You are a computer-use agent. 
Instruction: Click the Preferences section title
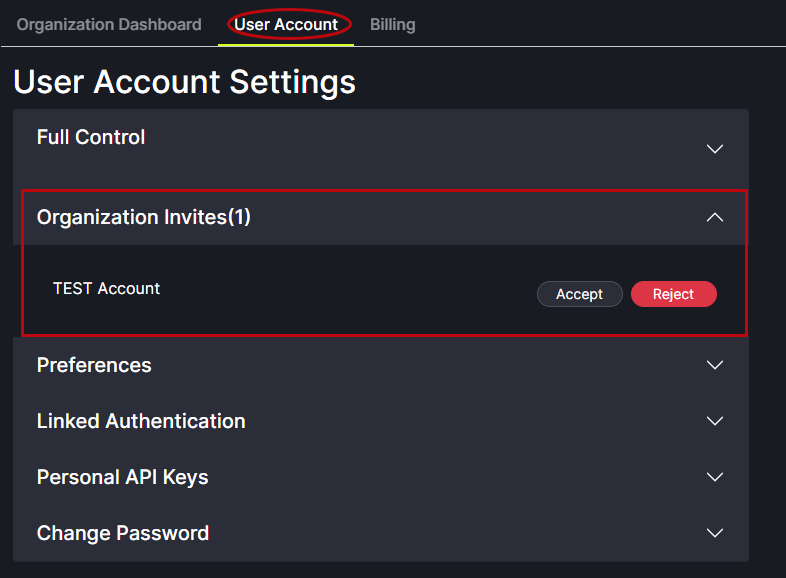pyautogui.click(x=94, y=365)
